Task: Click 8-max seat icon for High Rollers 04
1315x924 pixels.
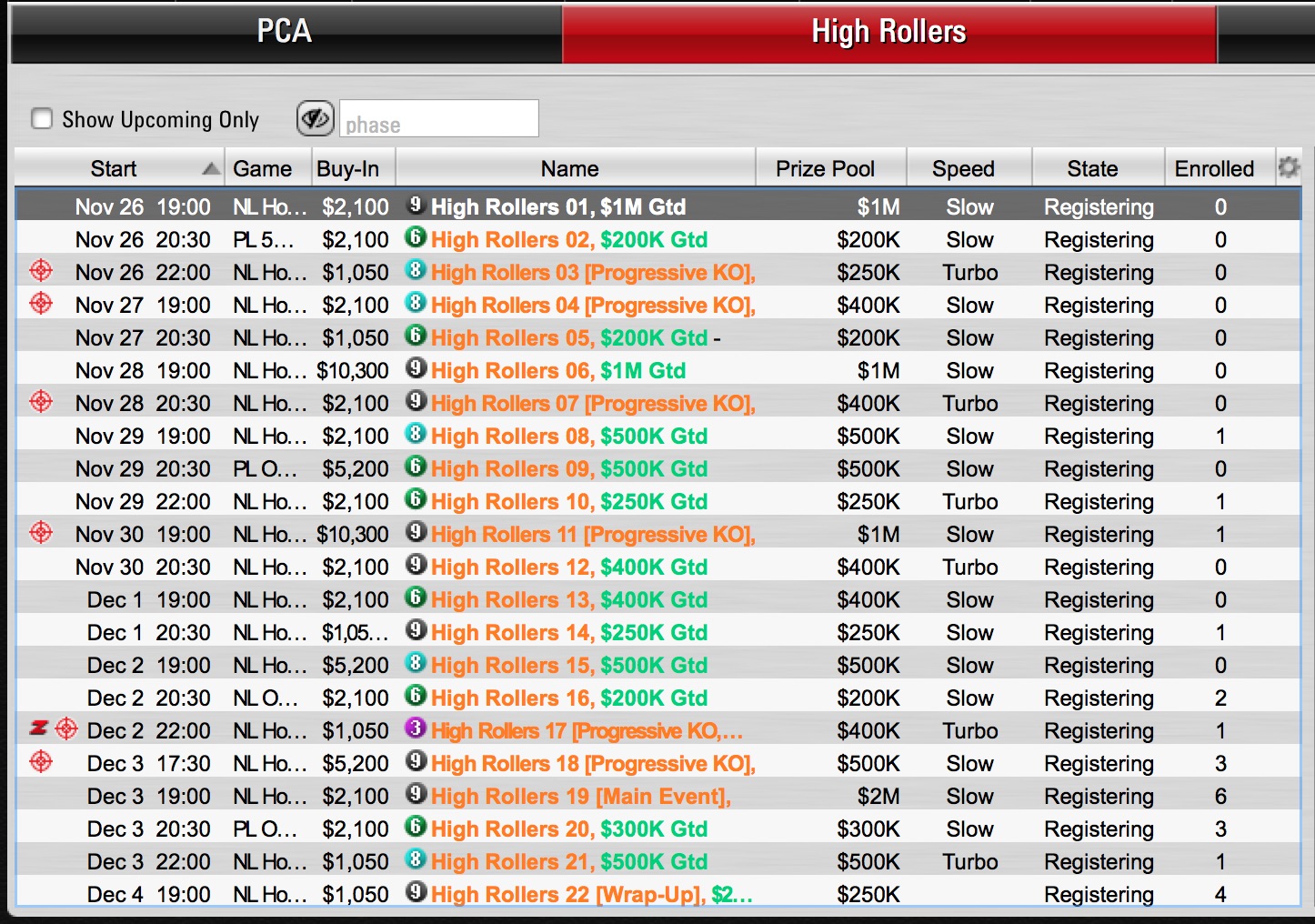Action: tap(416, 304)
